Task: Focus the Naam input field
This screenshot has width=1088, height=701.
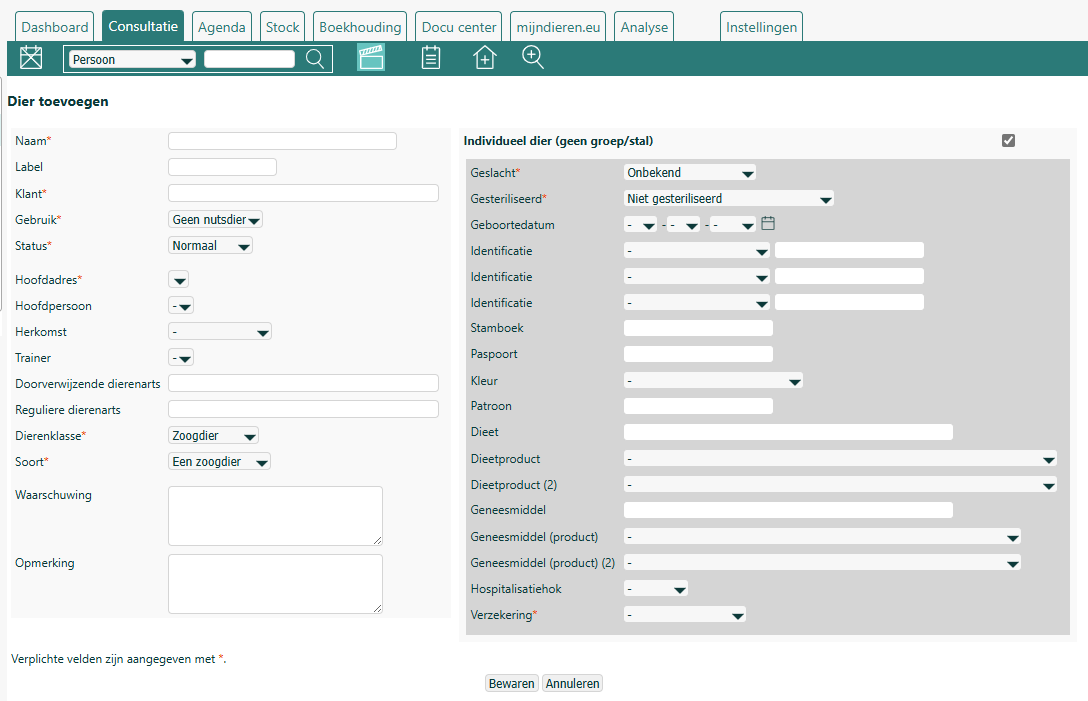Action: point(282,141)
